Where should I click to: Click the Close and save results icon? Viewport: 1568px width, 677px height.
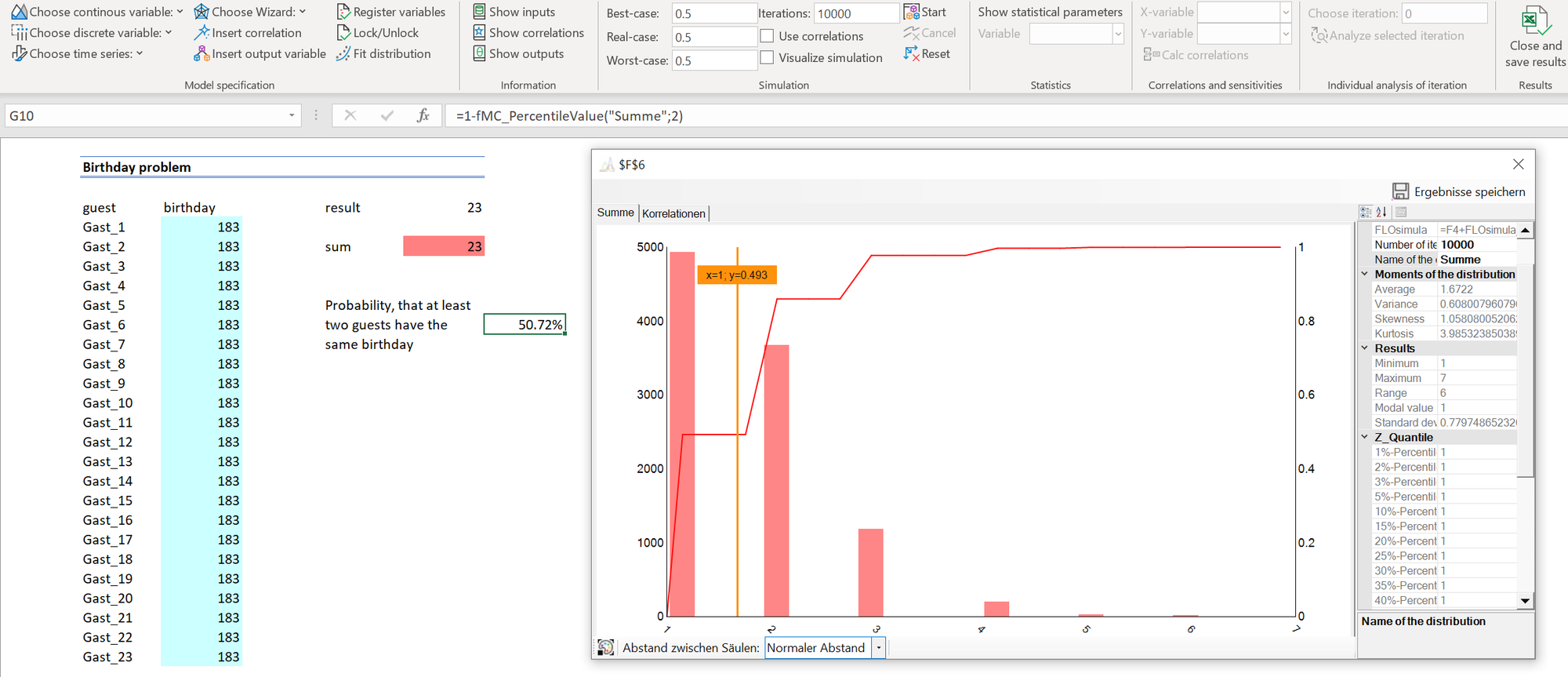click(x=1535, y=20)
